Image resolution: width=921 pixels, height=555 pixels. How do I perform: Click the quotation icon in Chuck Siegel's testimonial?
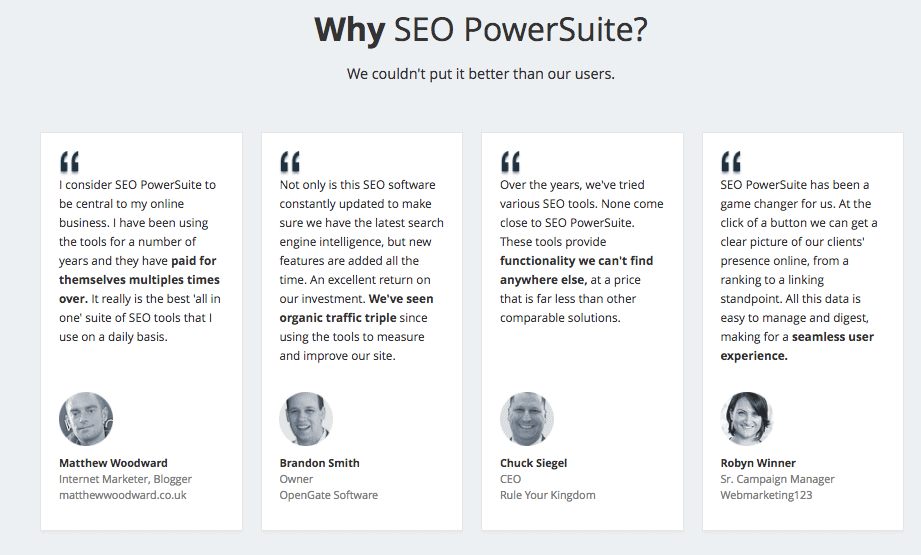point(510,162)
